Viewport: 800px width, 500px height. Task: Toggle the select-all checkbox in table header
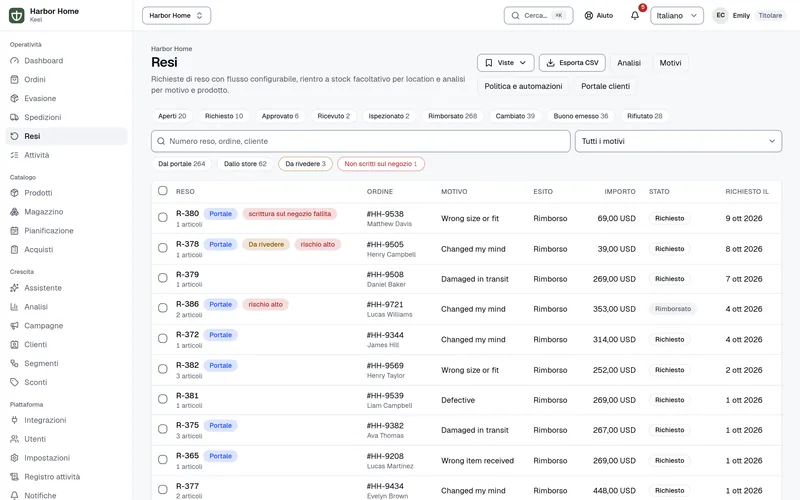(x=163, y=191)
